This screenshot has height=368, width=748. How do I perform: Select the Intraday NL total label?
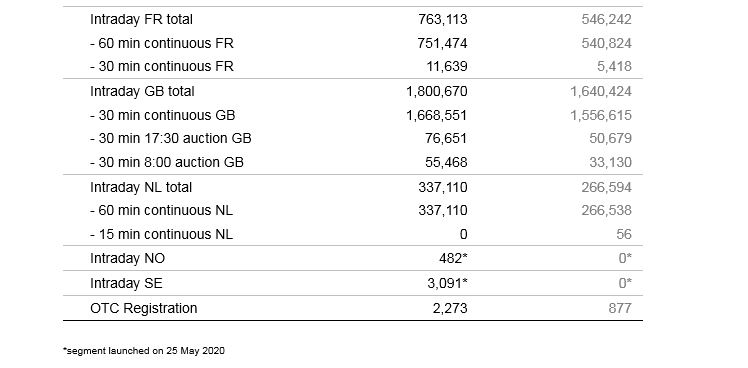(141, 187)
